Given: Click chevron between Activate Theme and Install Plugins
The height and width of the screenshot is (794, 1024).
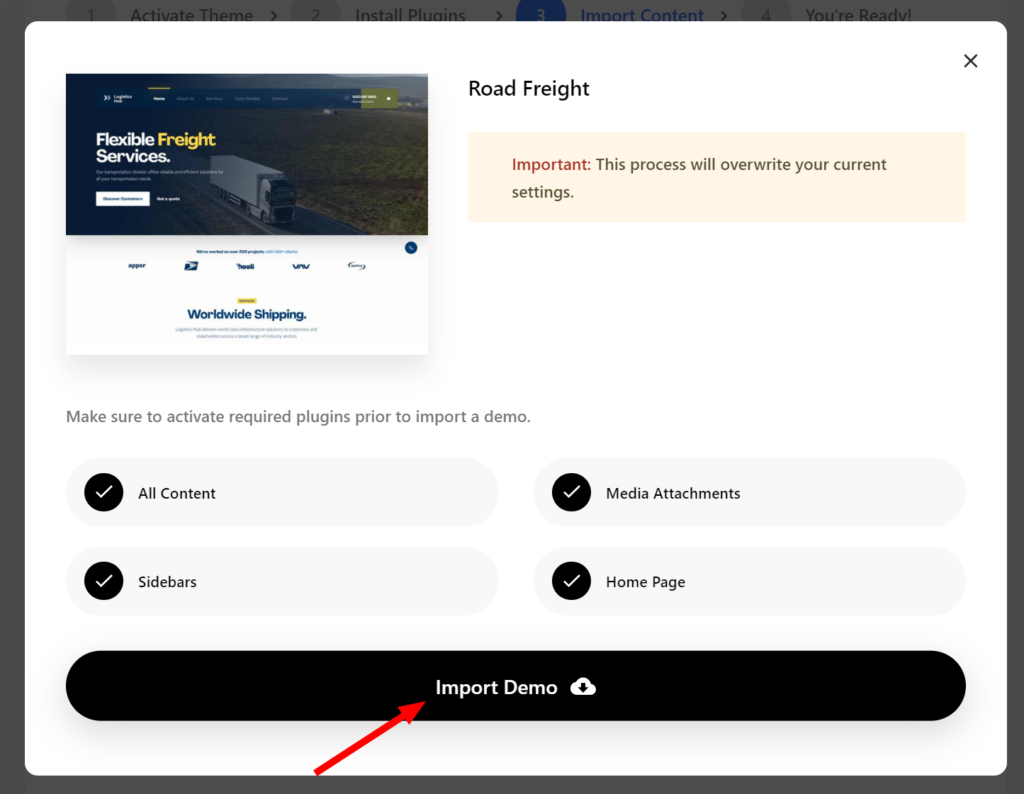Looking at the screenshot, I should [x=273, y=15].
